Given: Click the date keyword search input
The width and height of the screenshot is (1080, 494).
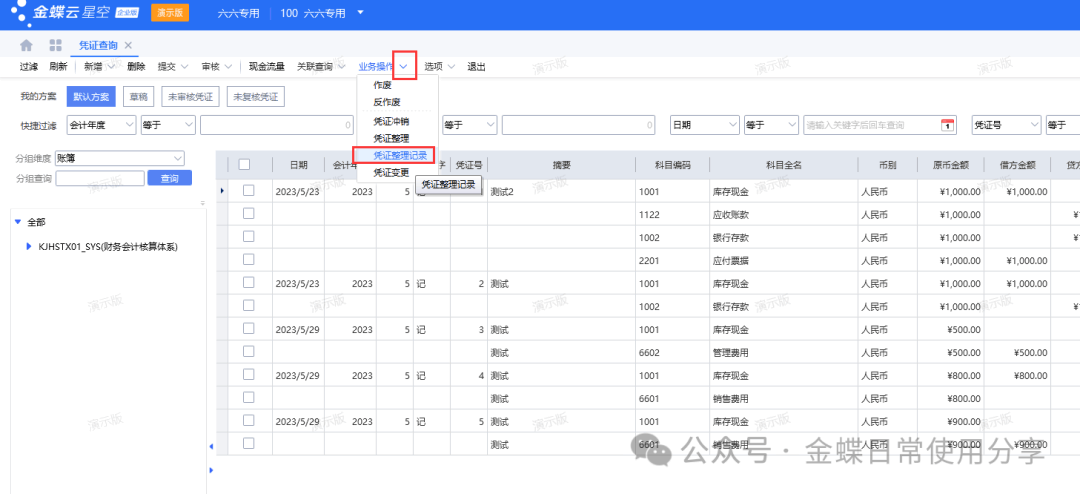Looking at the screenshot, I should point(870,125).
